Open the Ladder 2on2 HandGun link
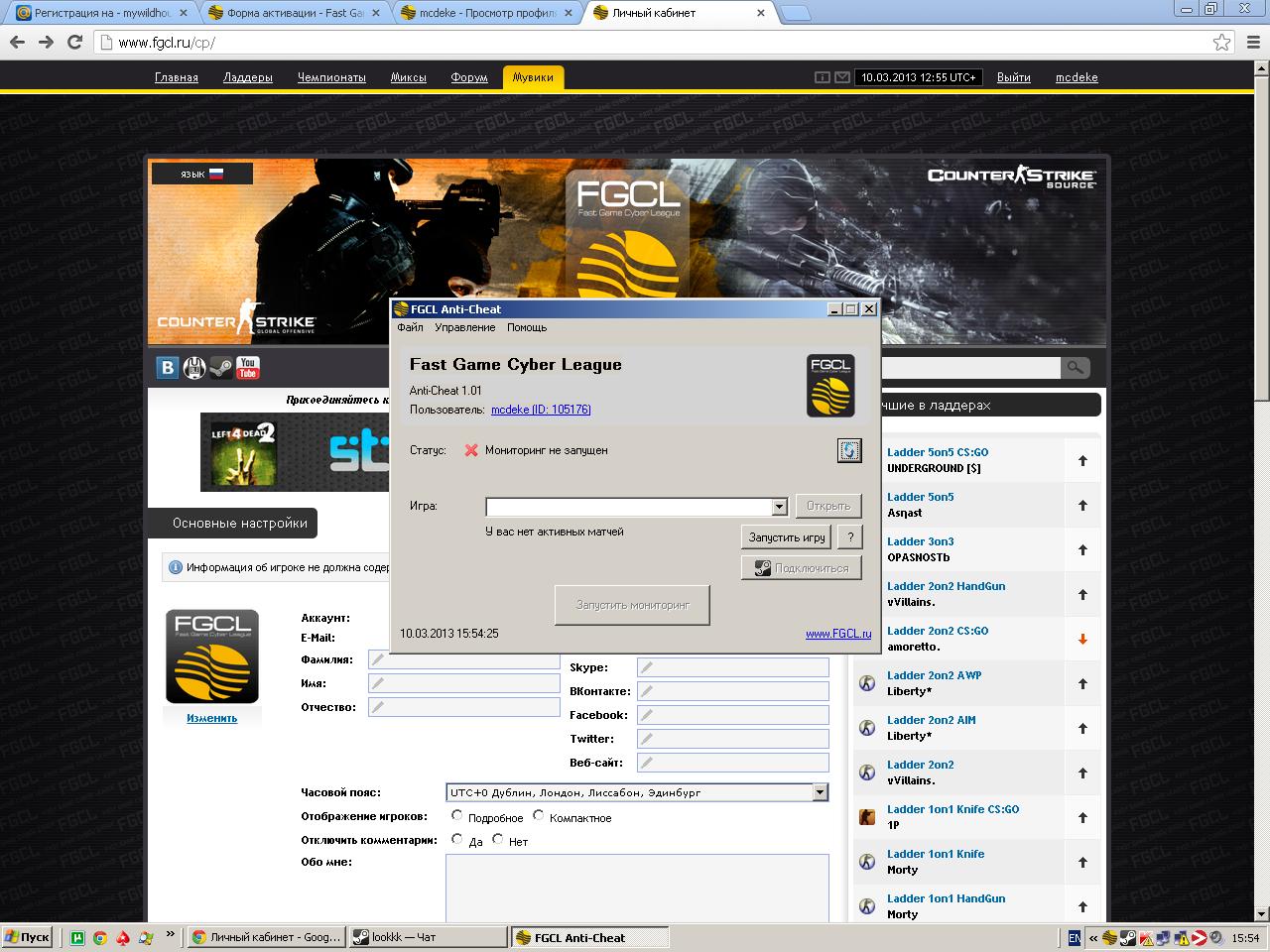1270x952 pixels. [x=946, y=586]
